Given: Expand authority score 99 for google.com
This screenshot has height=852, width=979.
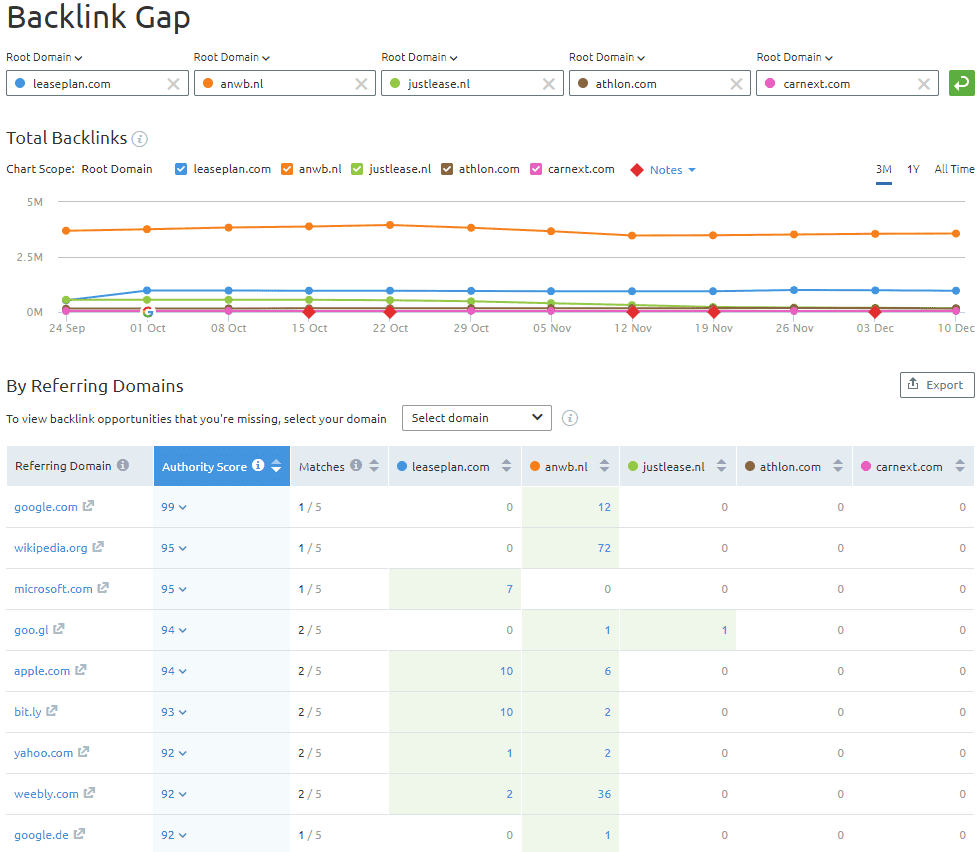Looking at the screenshot, I should [x=174, y=507].
